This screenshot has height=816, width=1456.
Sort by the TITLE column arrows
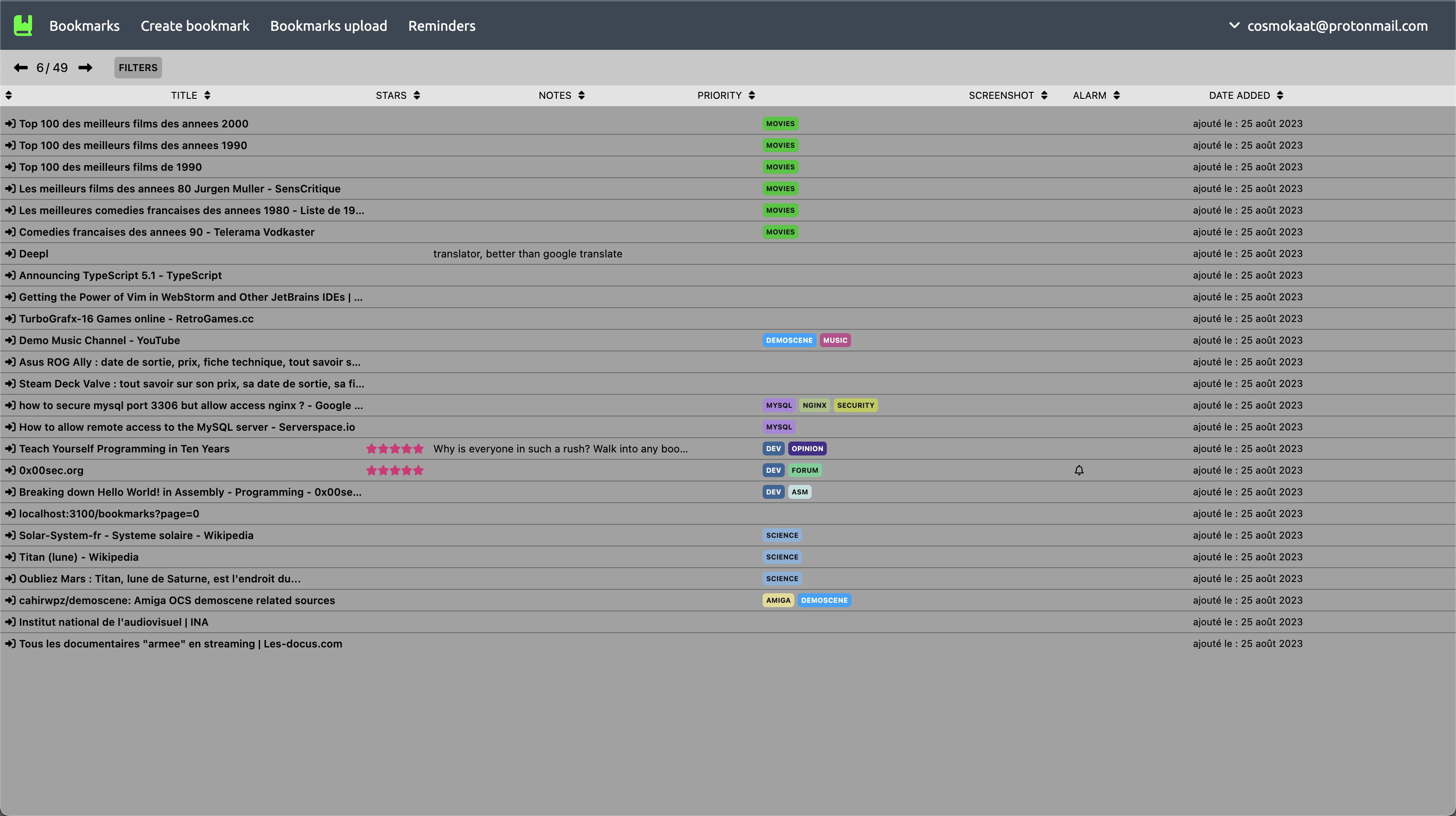pyautogui.click(x=208, y=95)
